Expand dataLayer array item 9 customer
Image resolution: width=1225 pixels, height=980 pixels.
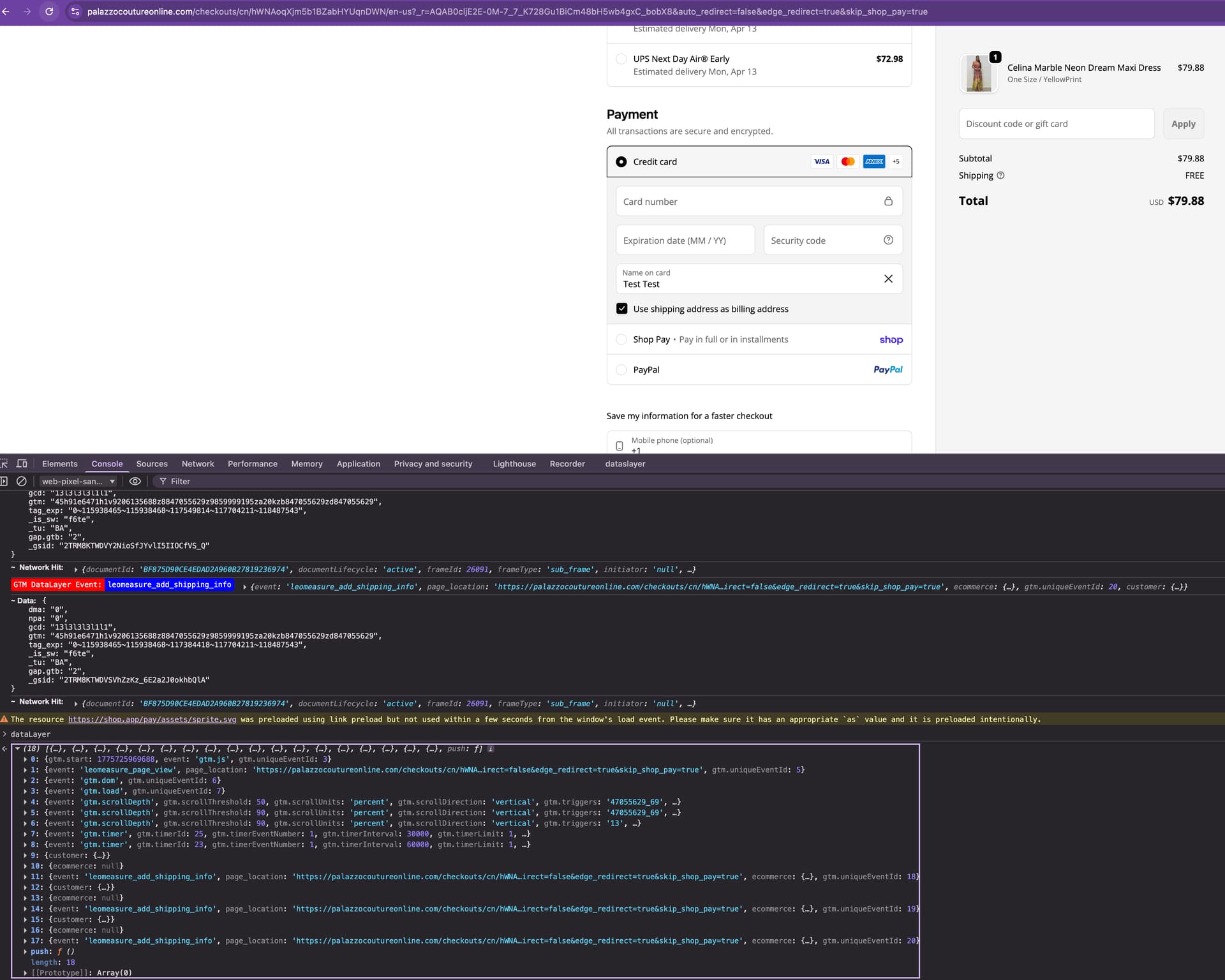[x=26, y=856]
